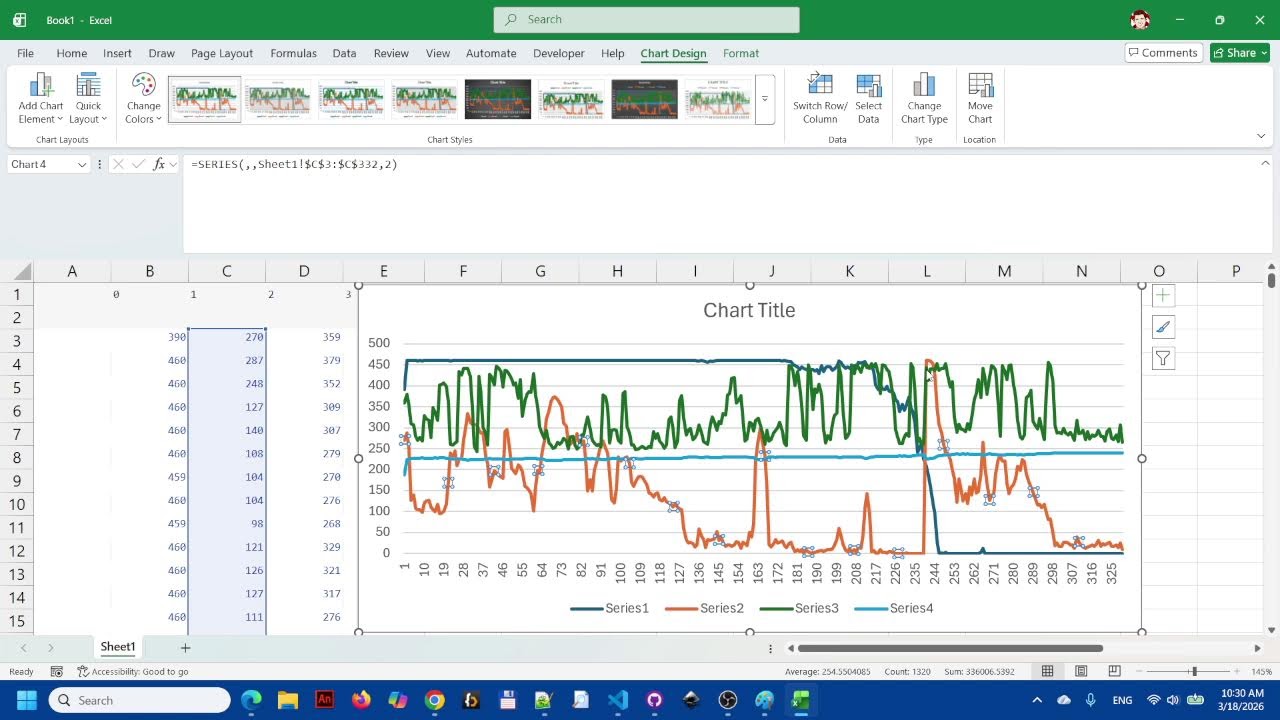Click Switch Row/Column button
The width and height of the screenshot is (1280, 720).
point(820,99)
